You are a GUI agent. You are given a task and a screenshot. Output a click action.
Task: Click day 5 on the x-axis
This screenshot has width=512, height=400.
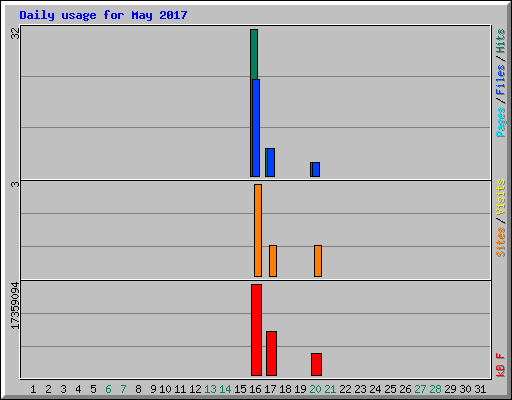[93, 389]
